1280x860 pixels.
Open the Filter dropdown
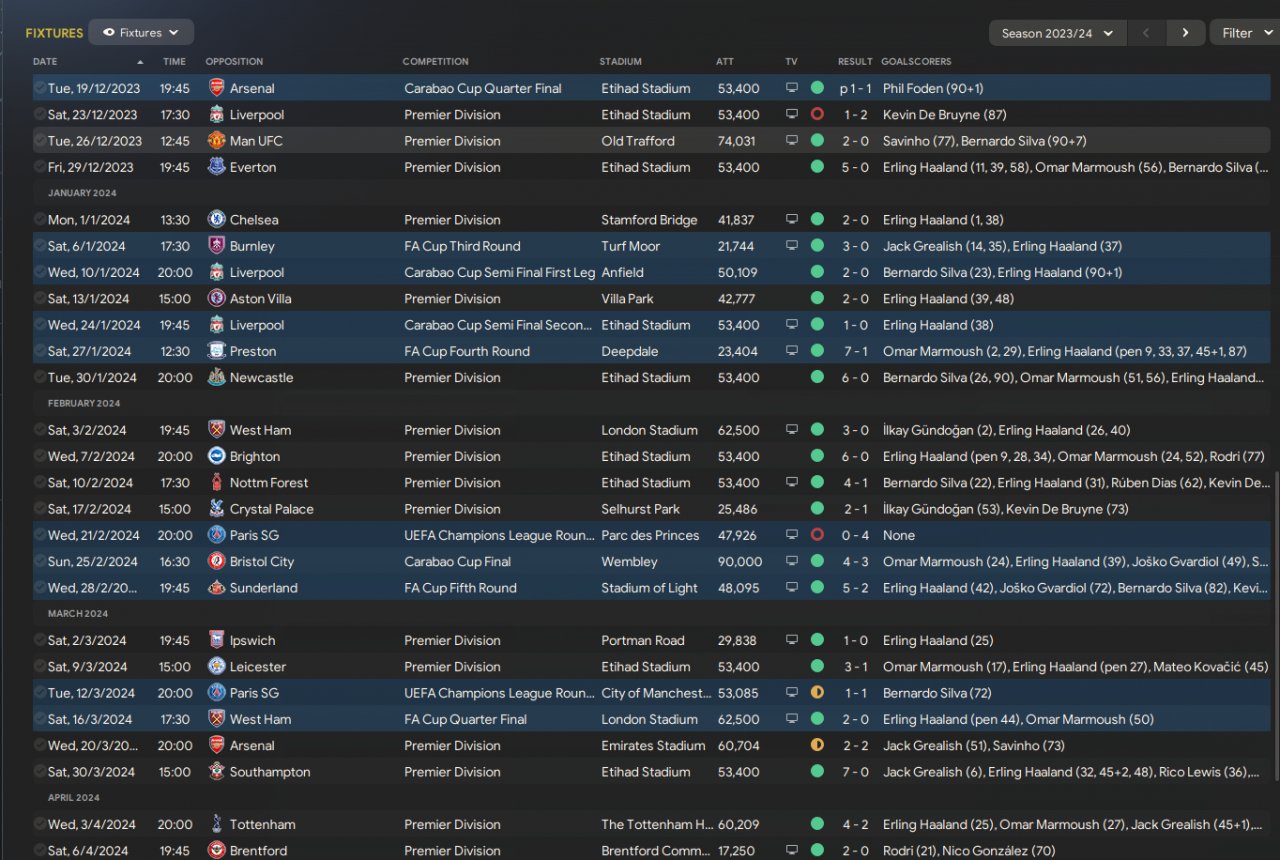(1245, 33)
